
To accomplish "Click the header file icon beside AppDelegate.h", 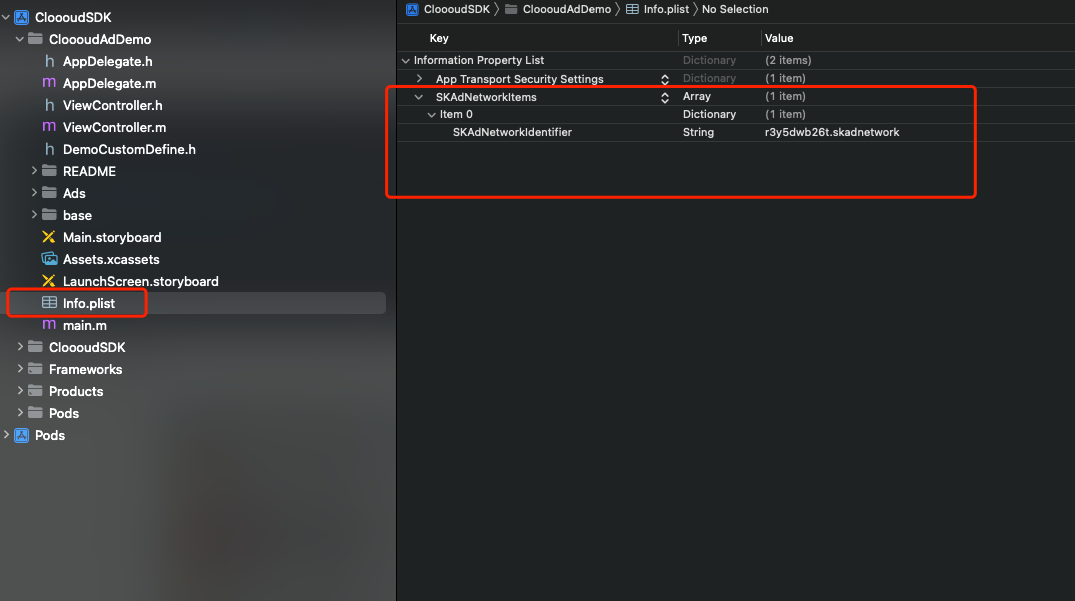I will (x=49, y=61).
